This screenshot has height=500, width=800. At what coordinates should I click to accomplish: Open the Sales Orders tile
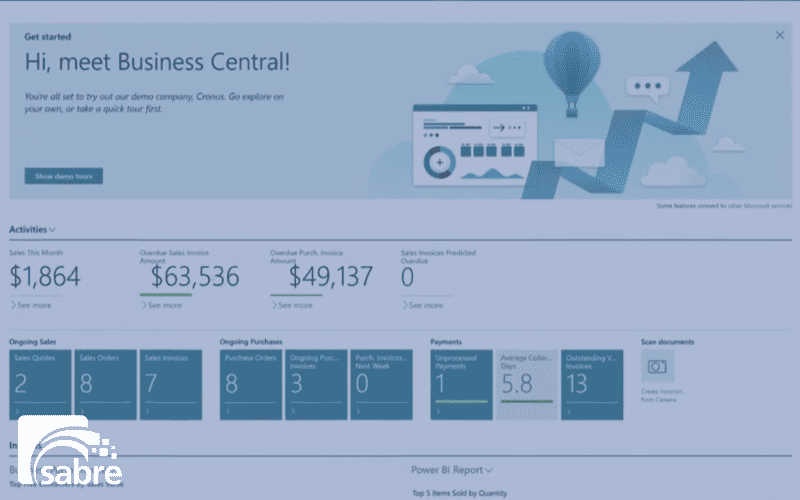tap(106, 385)
